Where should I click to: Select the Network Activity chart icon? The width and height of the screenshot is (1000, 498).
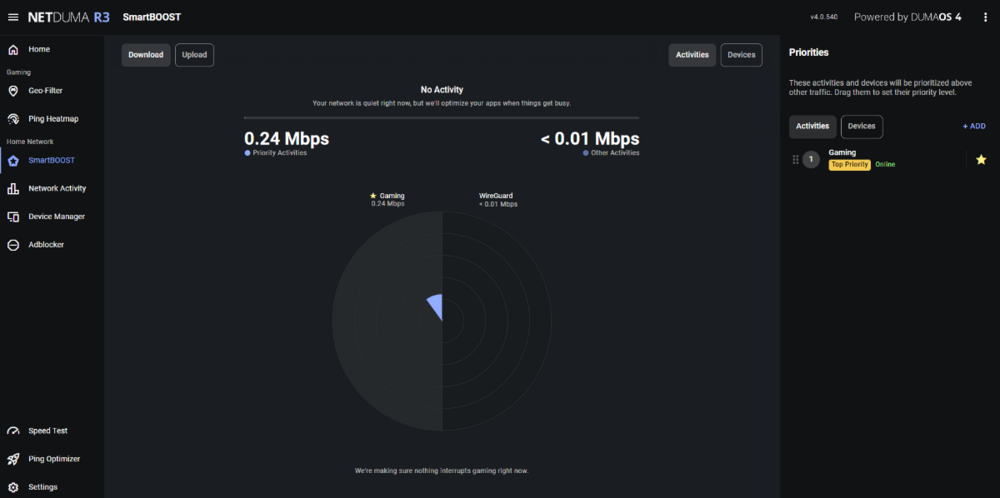13,188
